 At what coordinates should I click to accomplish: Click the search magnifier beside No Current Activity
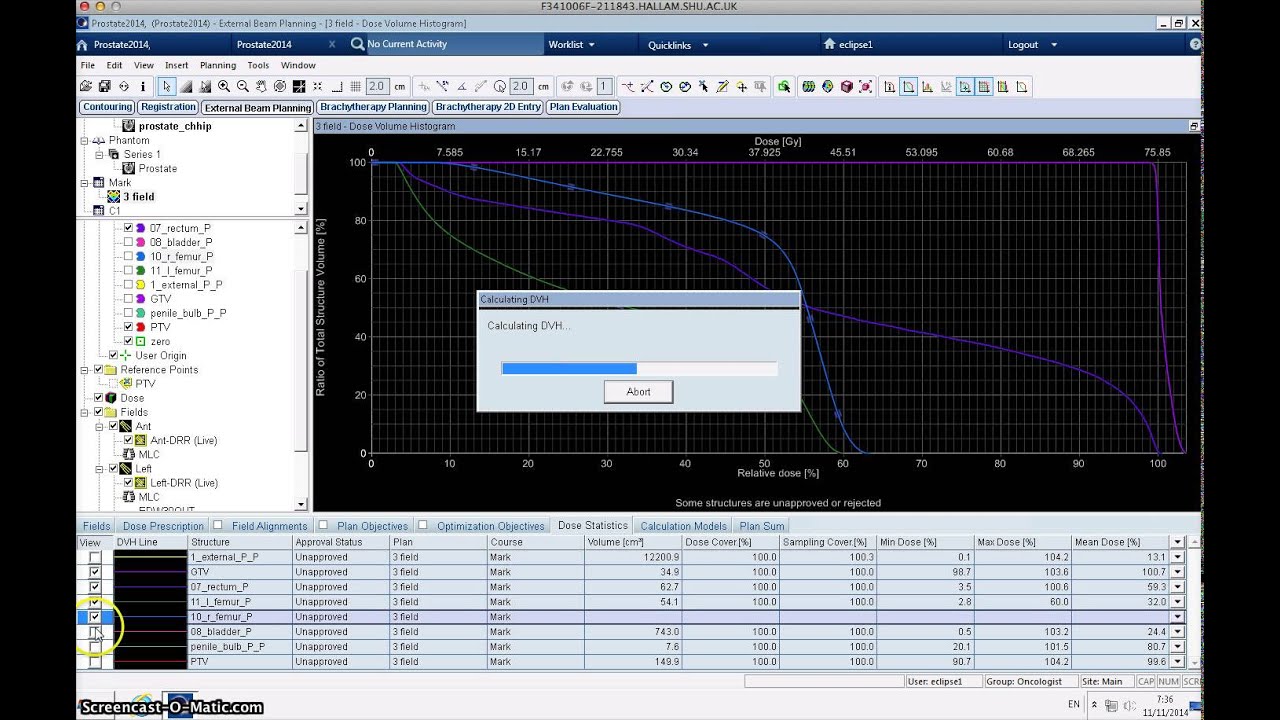[358, 44]
